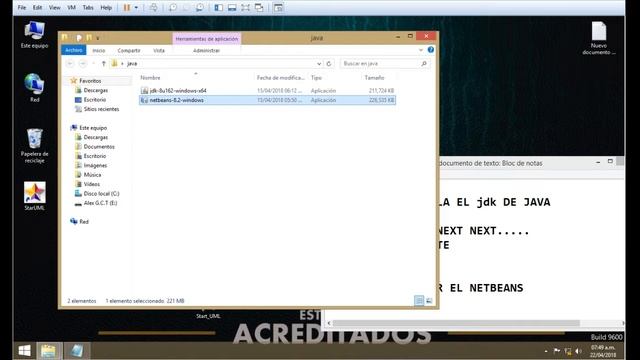Sort files by Tamaño column header
This screenshot has width=640, height=360.
(374, 78)
